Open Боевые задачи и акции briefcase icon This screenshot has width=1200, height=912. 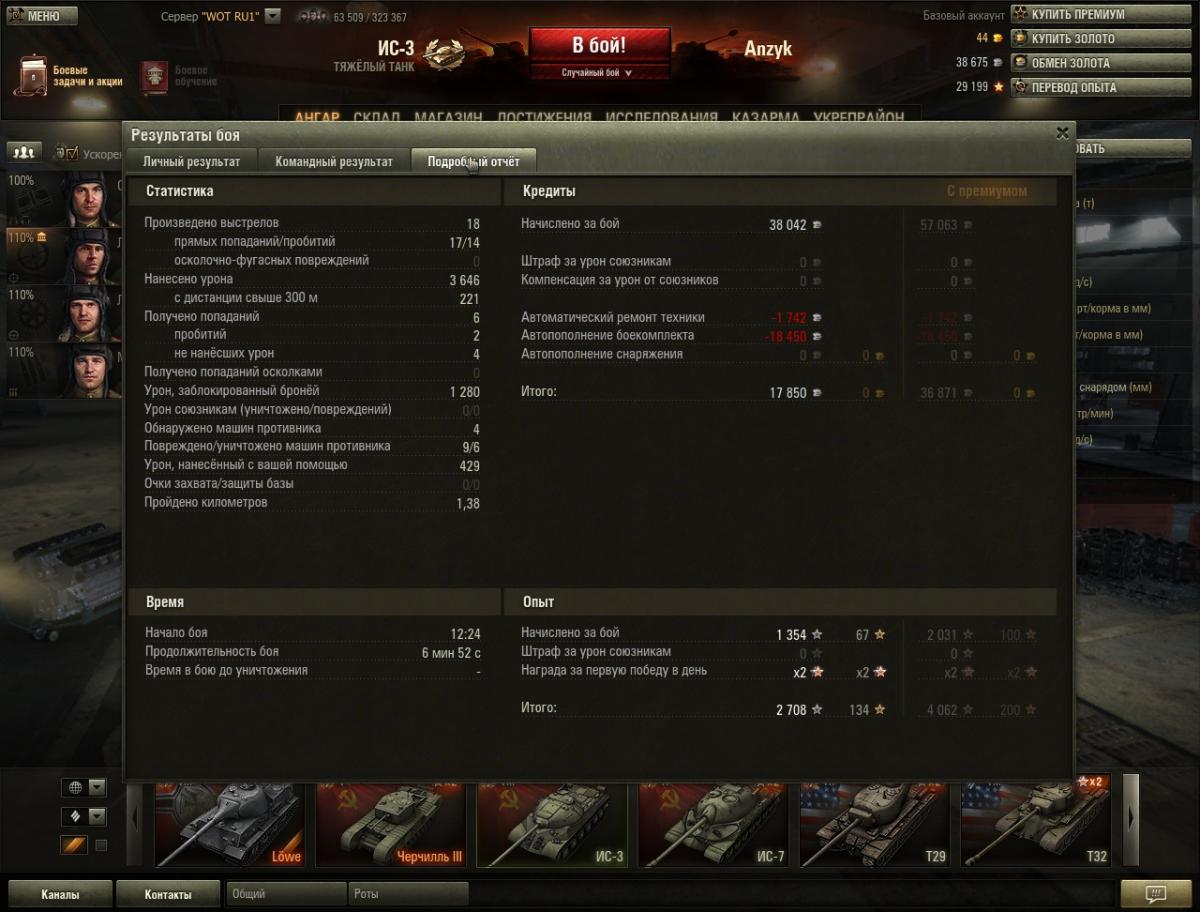[x=31, y=76]
